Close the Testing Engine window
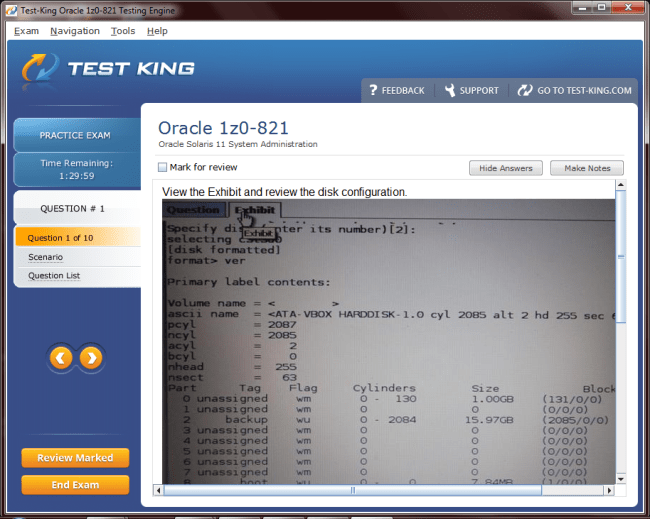The image size is (650, 519). click(x=628, y=7)
